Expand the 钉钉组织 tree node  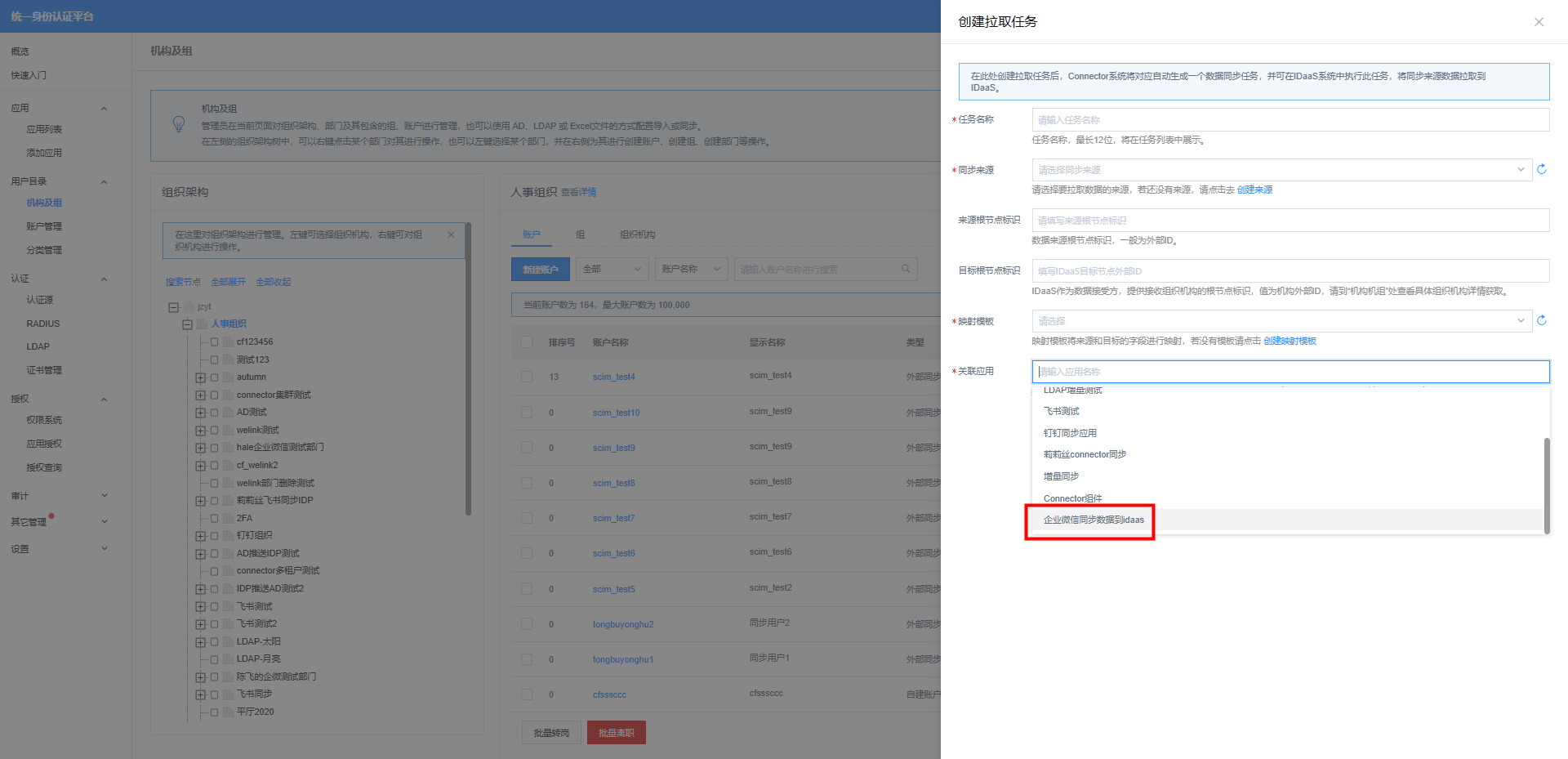click(x=200, y=536)
